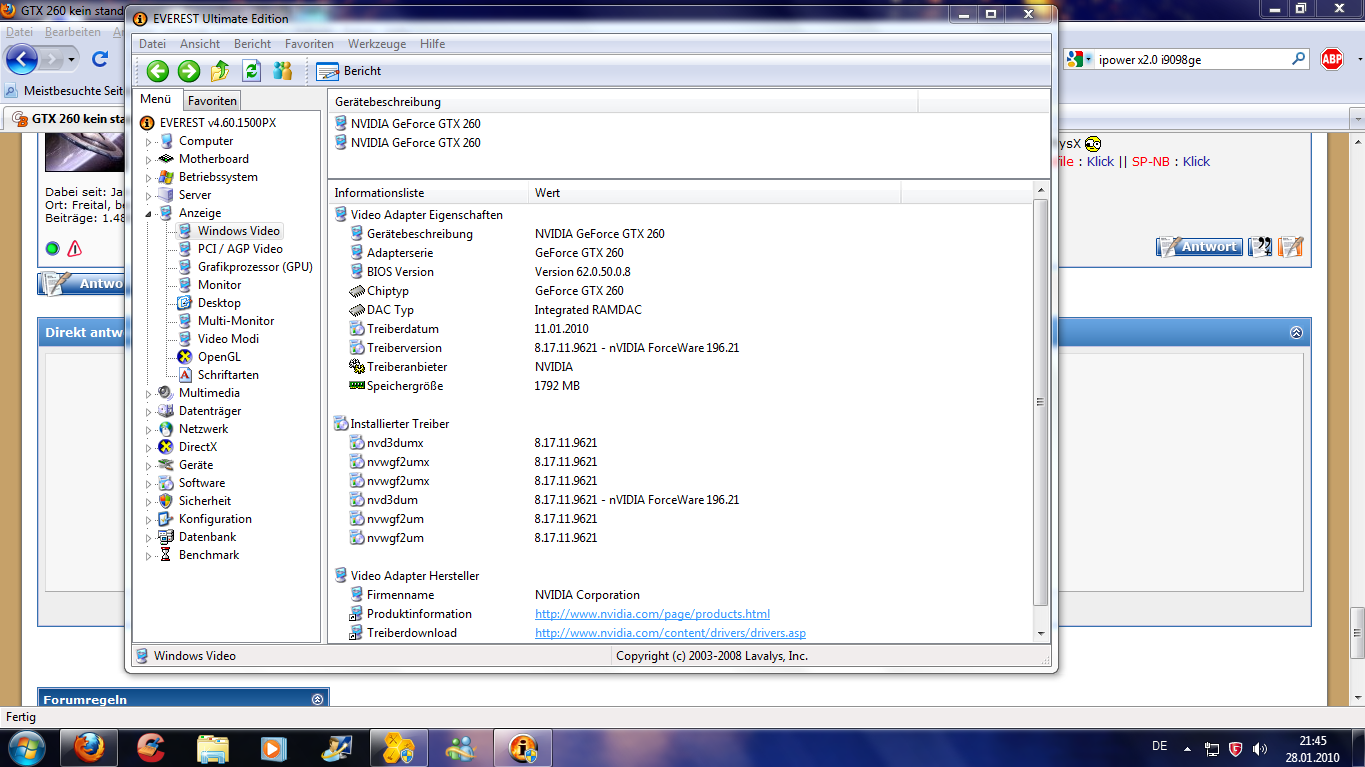Image resolution: width=1365 pixels, height=767 pixels.
Task: Expand the Motherboard tree node
Action: click(149, 160)
